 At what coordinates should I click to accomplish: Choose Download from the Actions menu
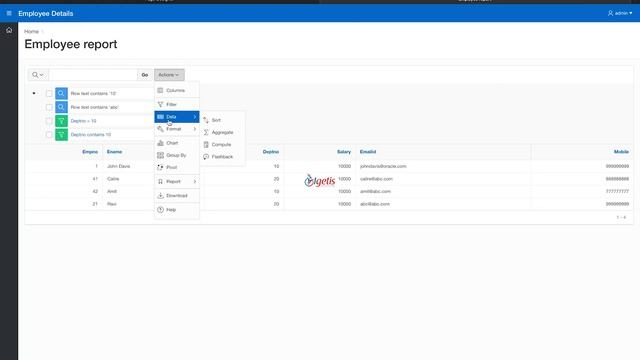pos(177,196)
